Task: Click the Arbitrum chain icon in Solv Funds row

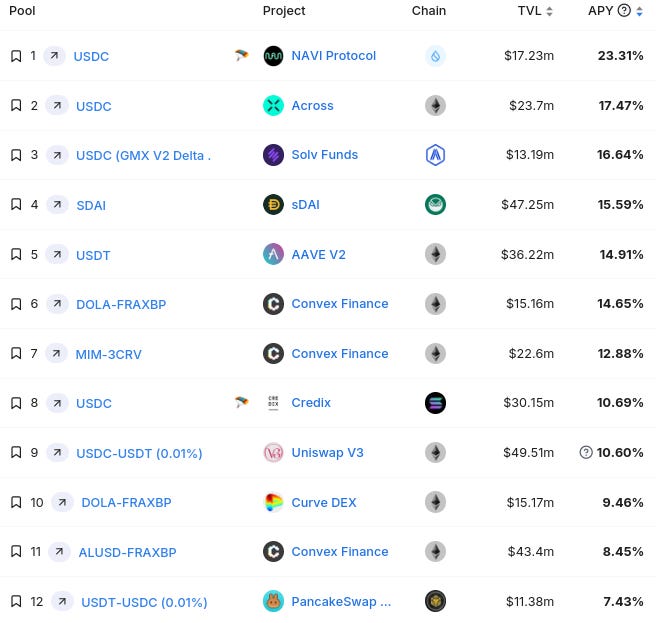Action: [x=435, y=155]
